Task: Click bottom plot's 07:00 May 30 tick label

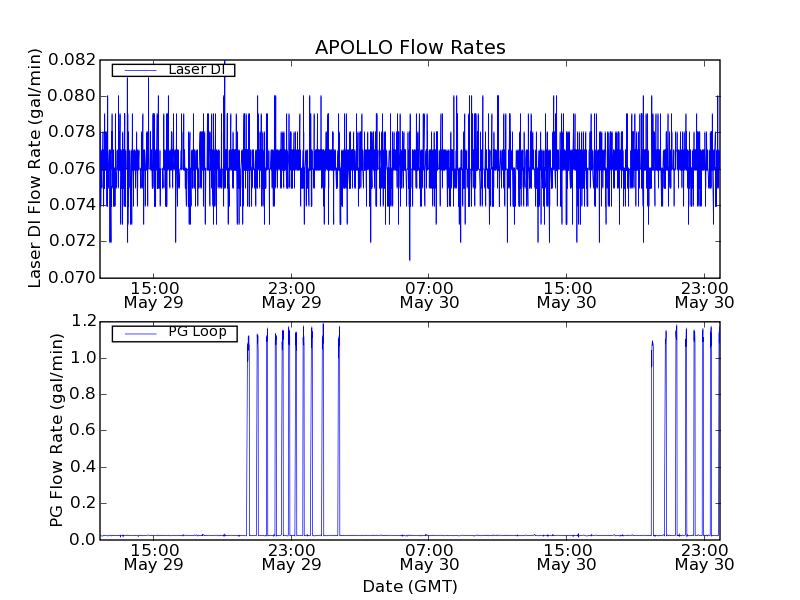Action: click(429, 557)
